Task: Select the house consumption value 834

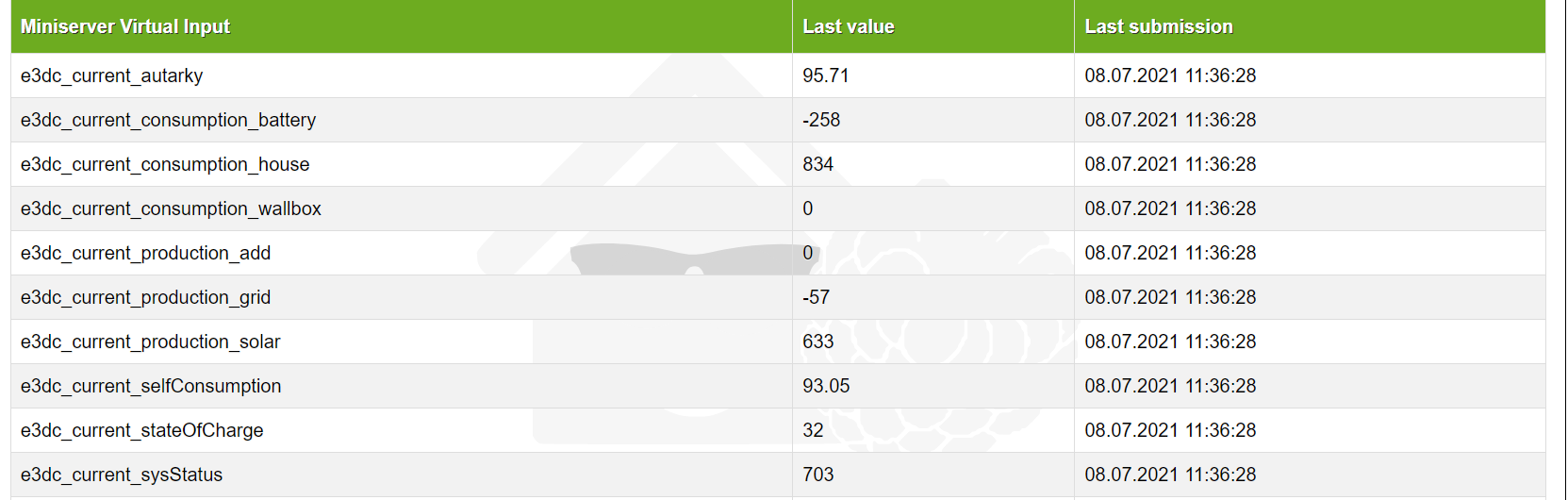Action: tap(817, 164)
